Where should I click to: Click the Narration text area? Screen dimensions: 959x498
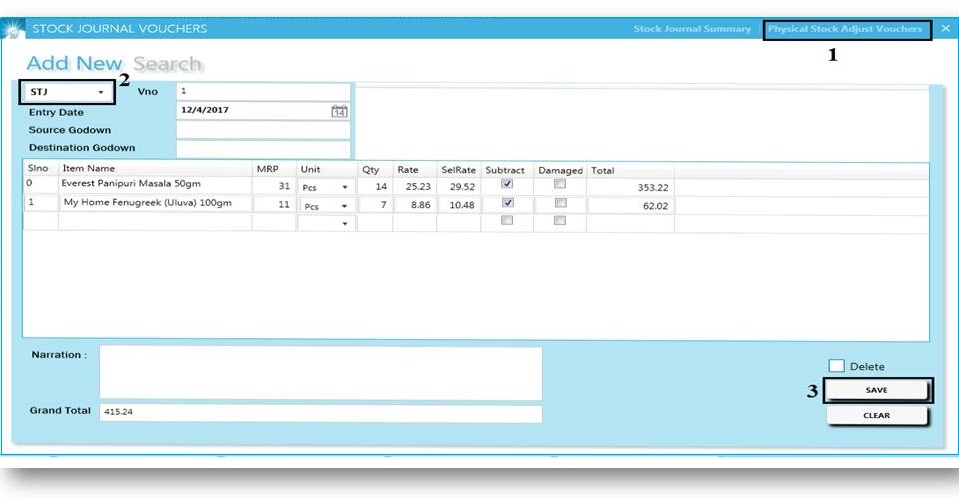point(320,373)
